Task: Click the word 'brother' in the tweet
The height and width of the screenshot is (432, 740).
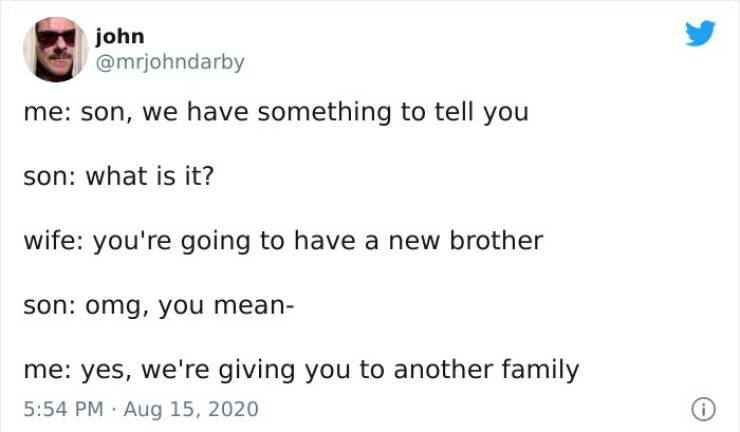Action: (496, 240)
